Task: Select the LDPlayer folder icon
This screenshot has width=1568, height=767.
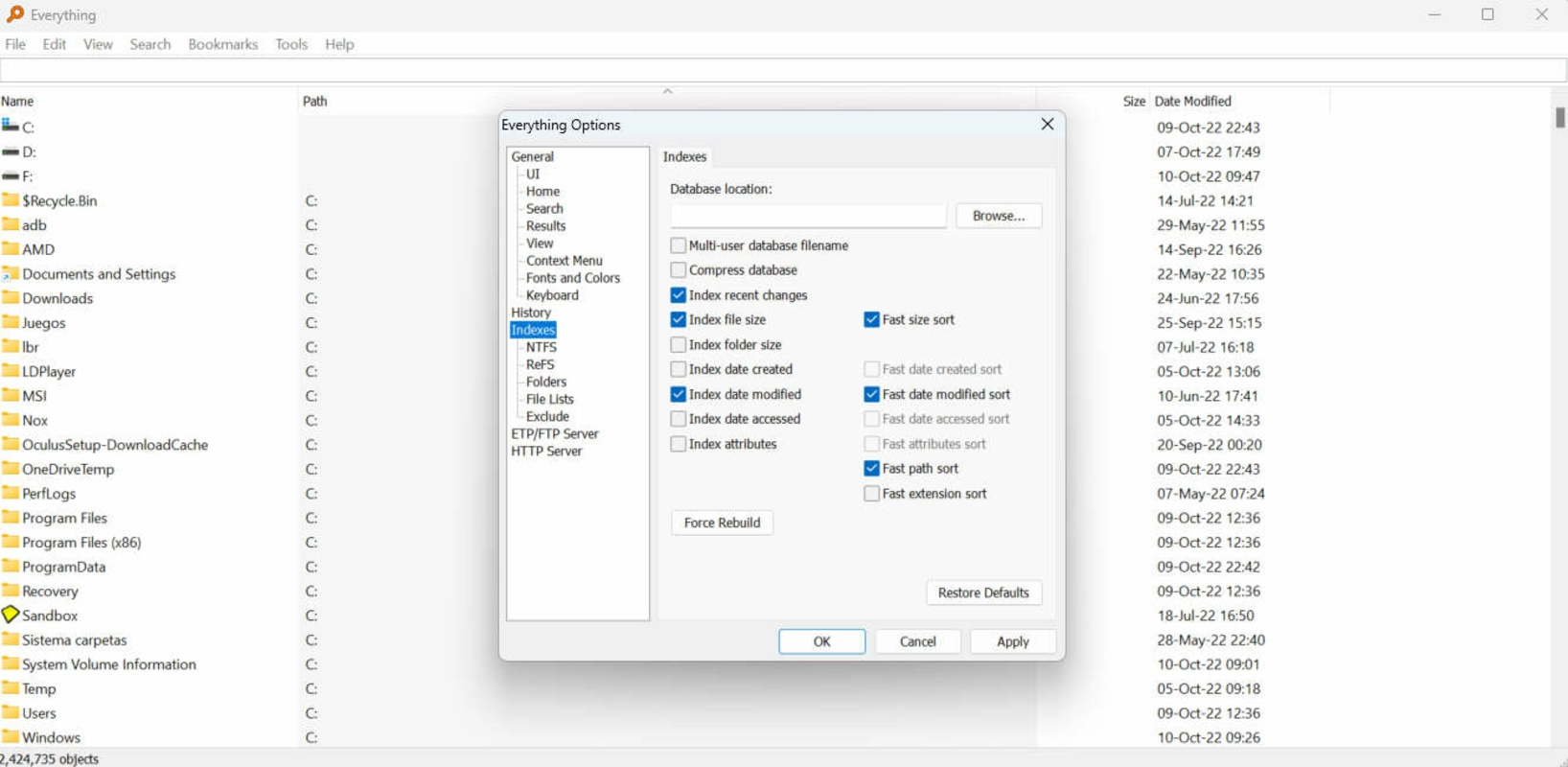Action: tap(11, 370)
